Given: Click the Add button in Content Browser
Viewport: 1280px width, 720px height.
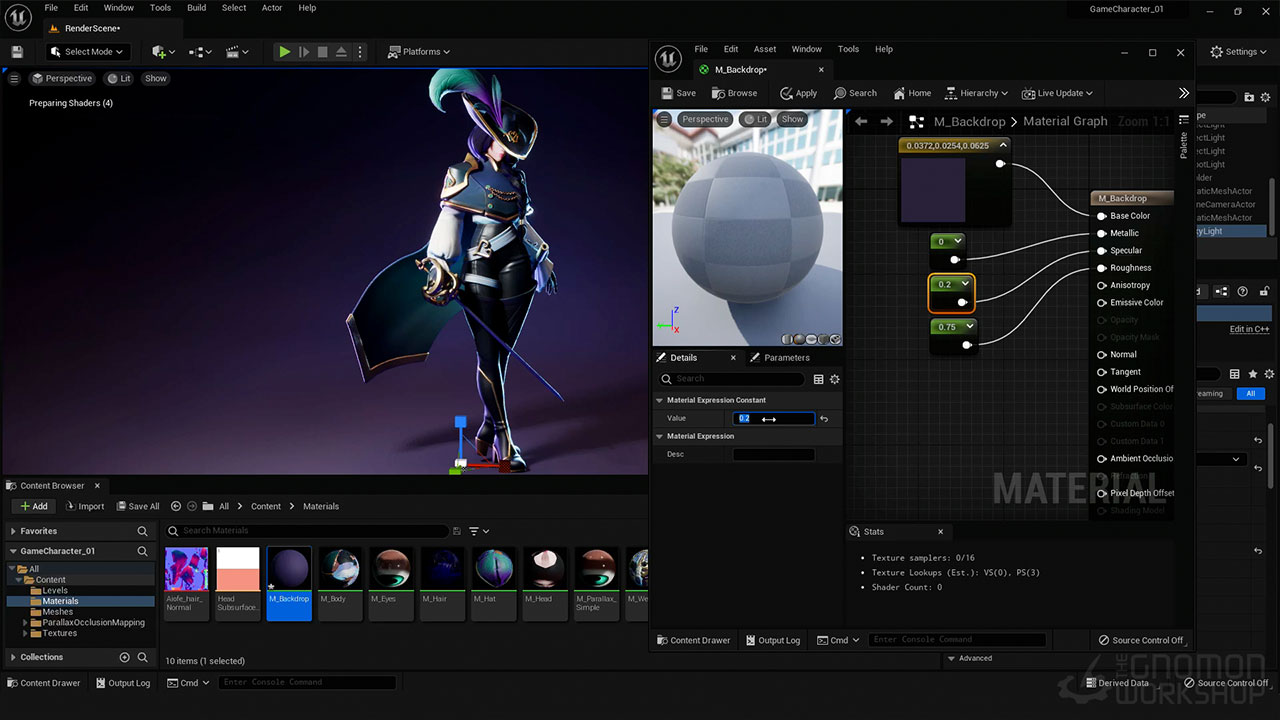Looking at the screenshot, I should (x=34, y=506).
